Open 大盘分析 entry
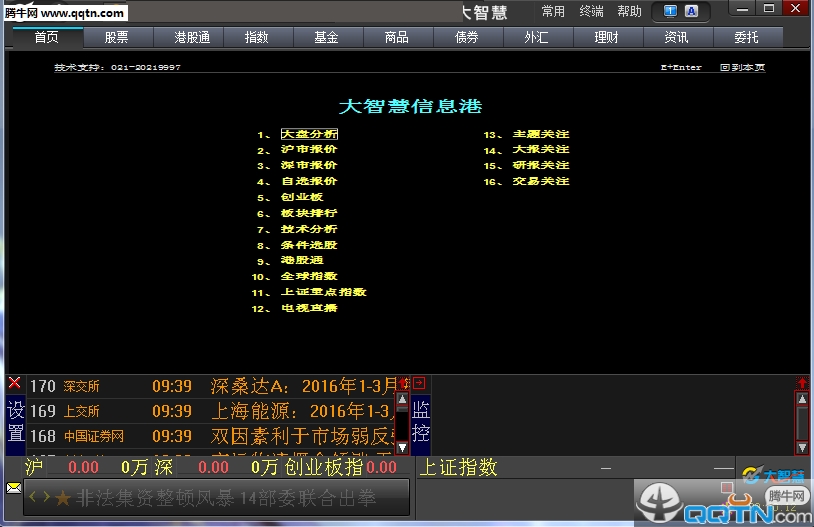The image size is (814, 527). (309, 134)
